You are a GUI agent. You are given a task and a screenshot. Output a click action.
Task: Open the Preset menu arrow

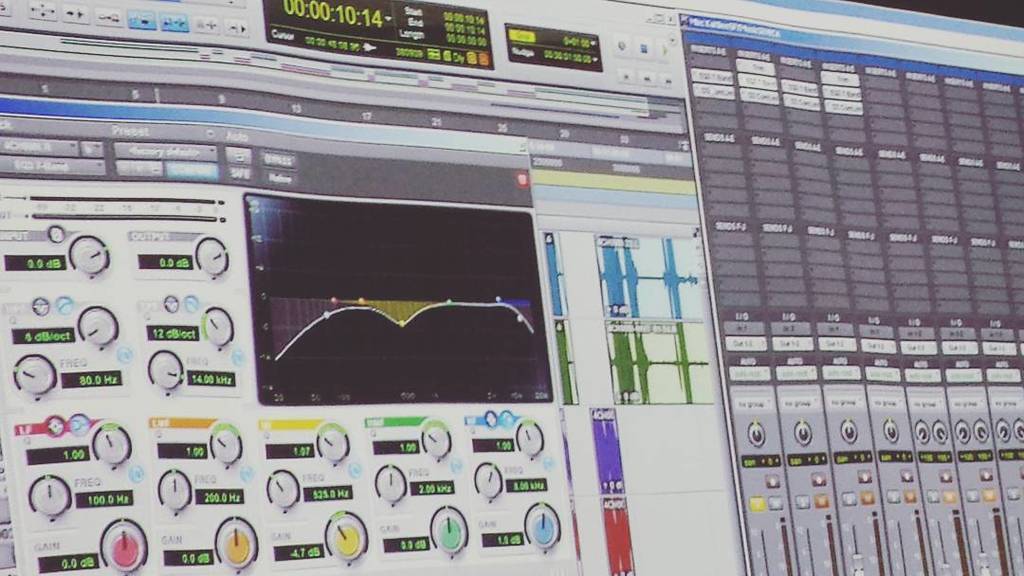[210, 133]
